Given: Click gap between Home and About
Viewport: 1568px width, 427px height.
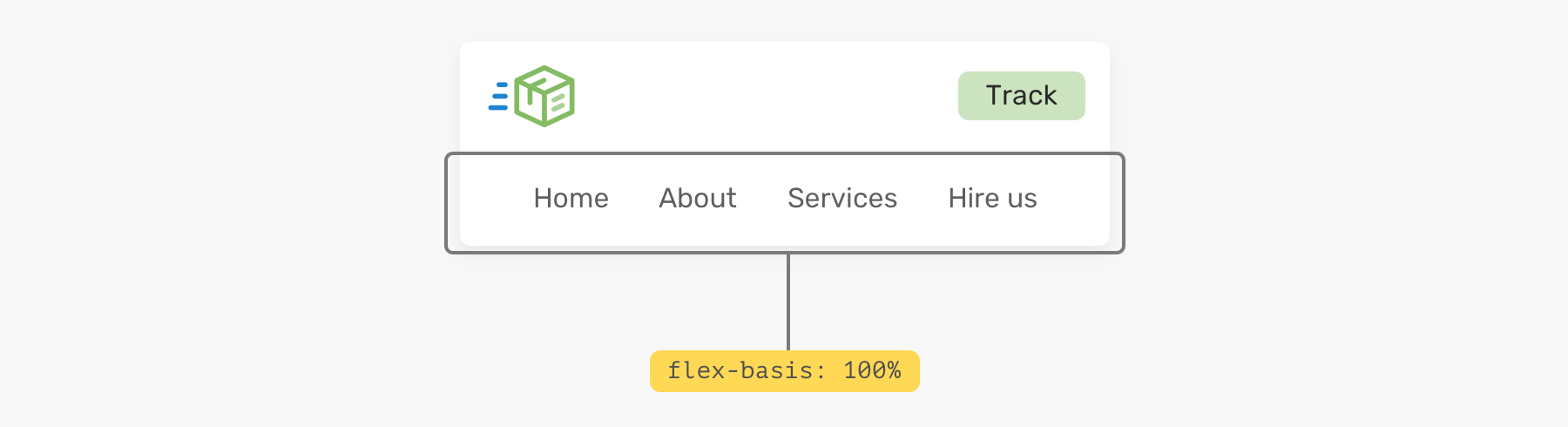Looking at the screenshot, I should (x=633, y=199).
